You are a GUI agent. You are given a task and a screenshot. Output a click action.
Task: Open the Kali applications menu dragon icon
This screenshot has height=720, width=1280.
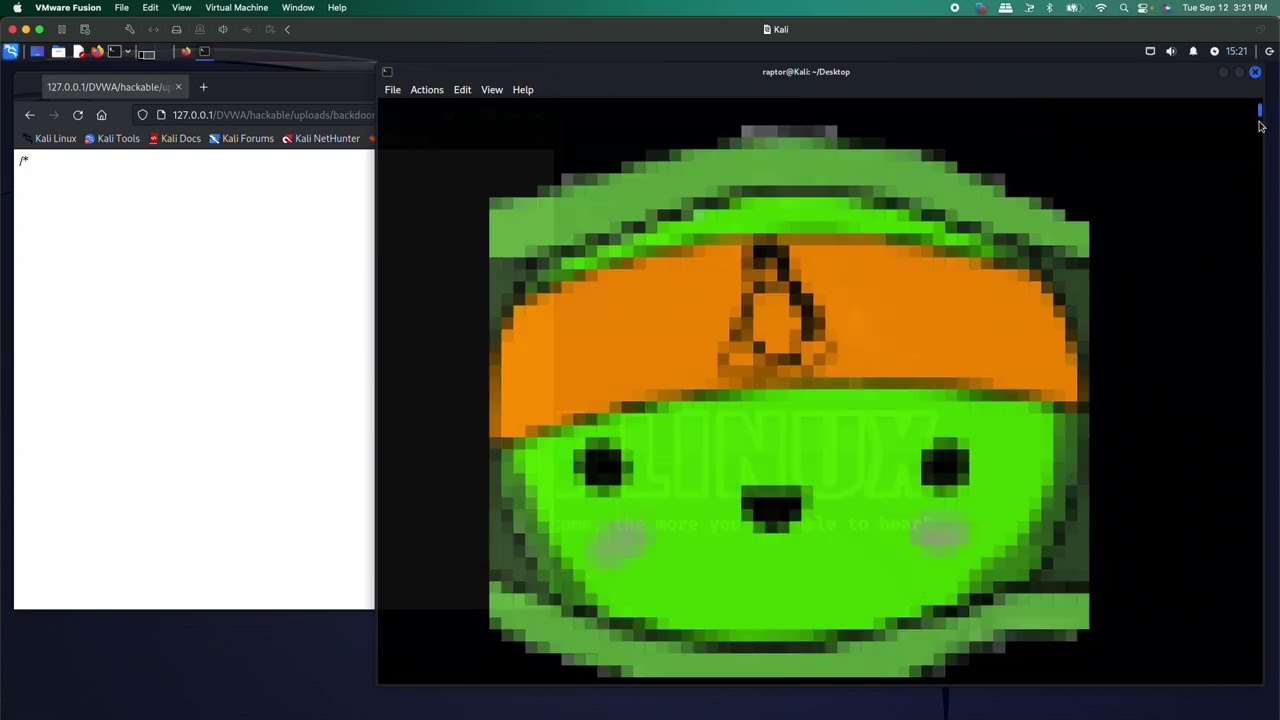click(x=10, y=51)
